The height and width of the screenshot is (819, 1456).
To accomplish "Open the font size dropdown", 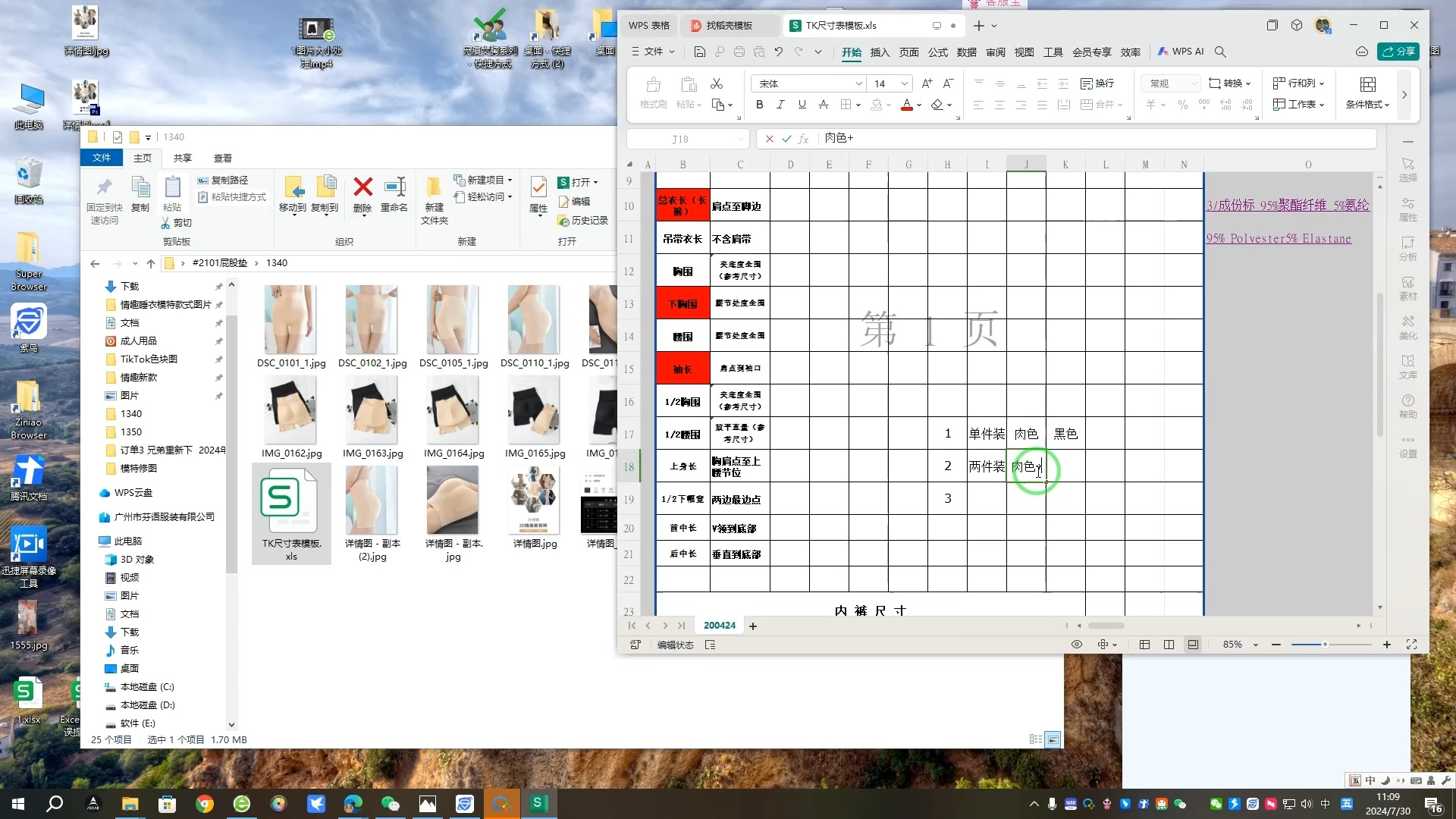I will pyautogui.click(x=905, y=83).
